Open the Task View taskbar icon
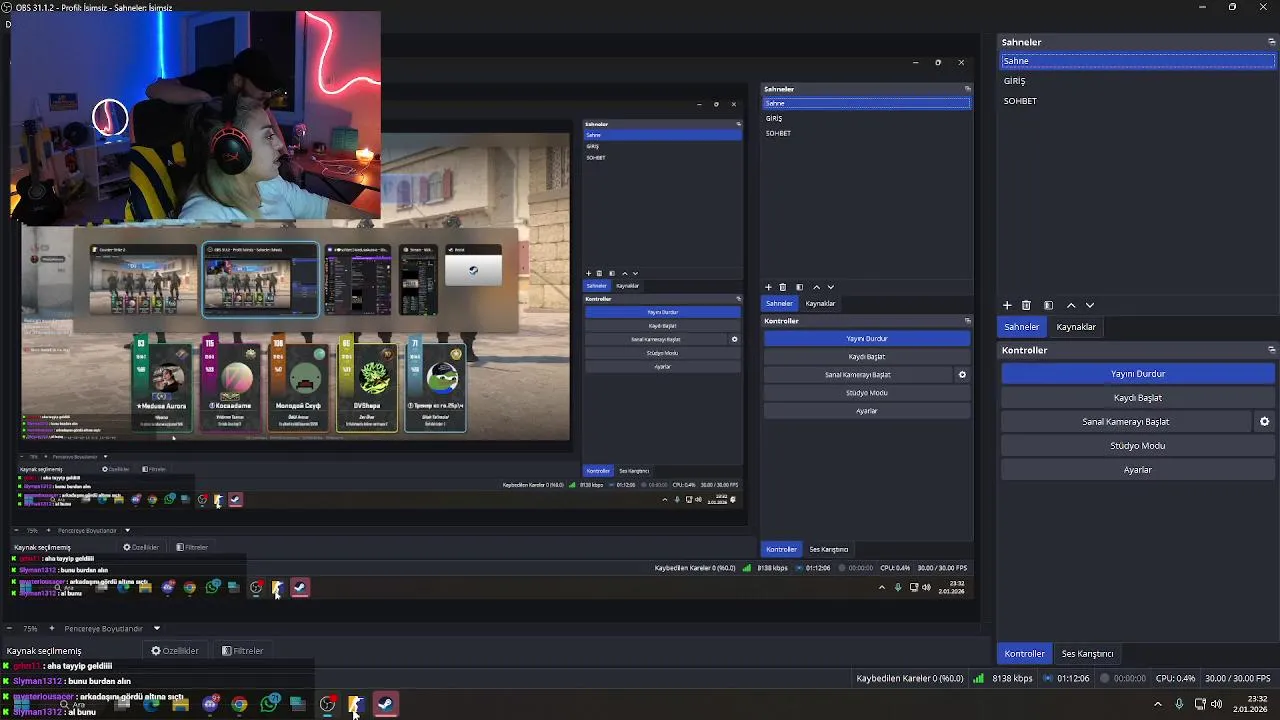Viewport: 1280px width, 720px height. (x=122, y=704)
